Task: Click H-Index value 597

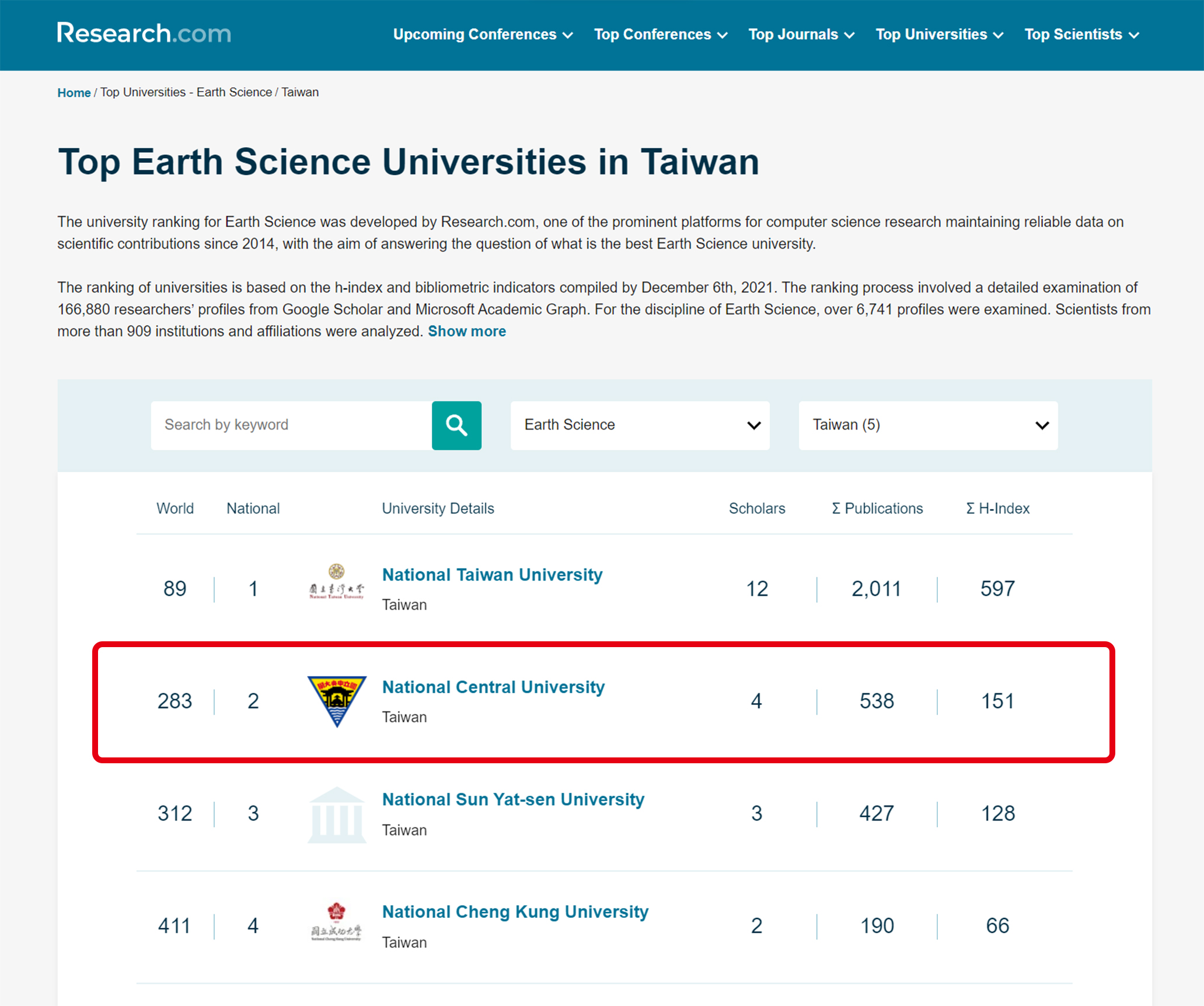Action: pos(997,589)
